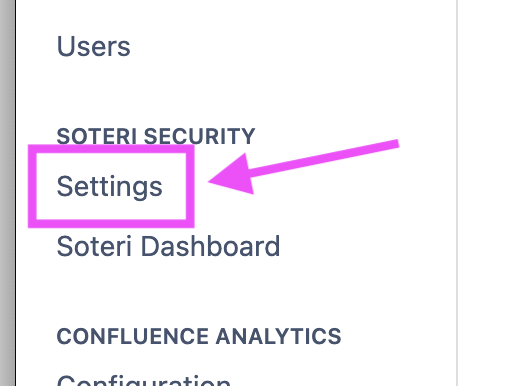This screenshot has width=518, height=386.
Task: Open Settings under Soteri Security
Action: [110, 186]
